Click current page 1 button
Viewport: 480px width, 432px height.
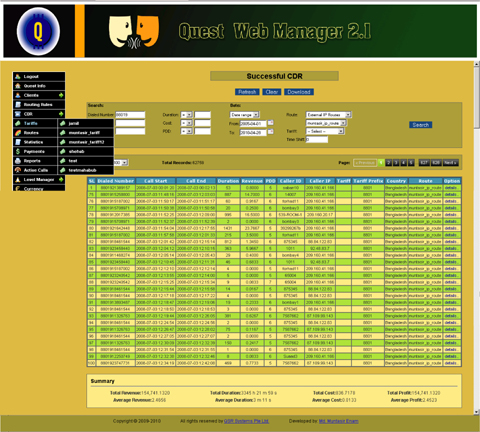[x=381, y=163]
